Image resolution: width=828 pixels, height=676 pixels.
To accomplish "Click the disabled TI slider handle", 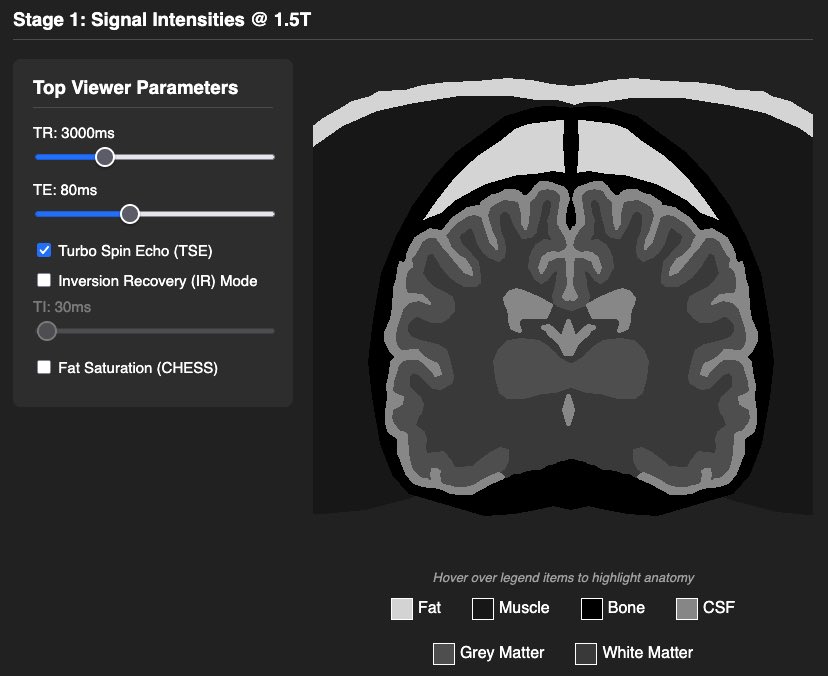I will (47, 331).
